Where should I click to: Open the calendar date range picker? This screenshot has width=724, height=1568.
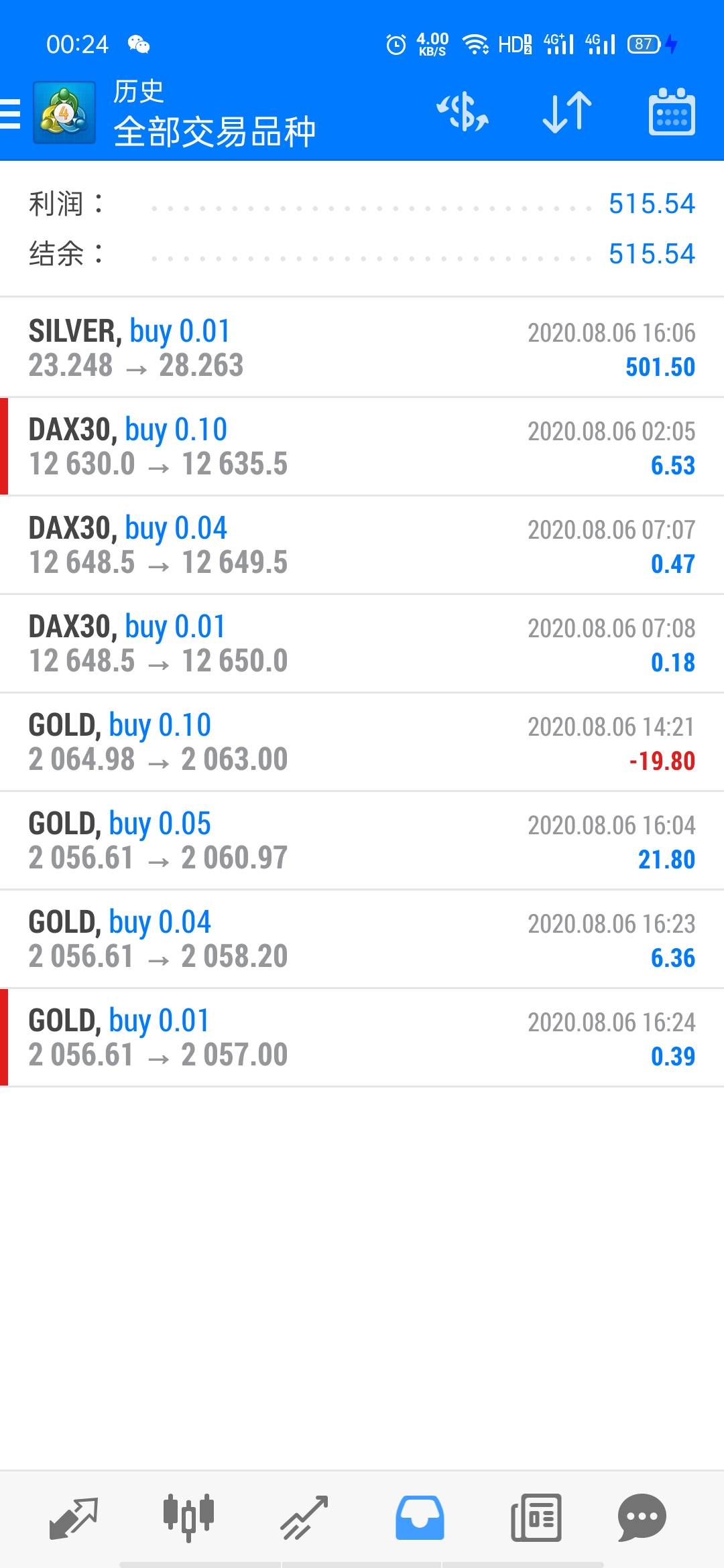pos(671,112)
